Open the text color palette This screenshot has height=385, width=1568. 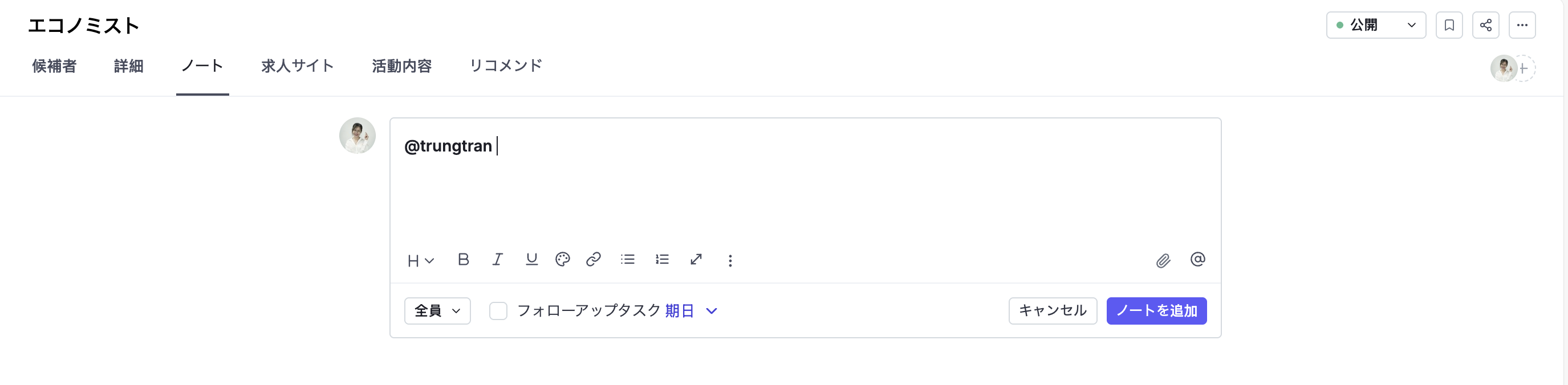[562, 260]
